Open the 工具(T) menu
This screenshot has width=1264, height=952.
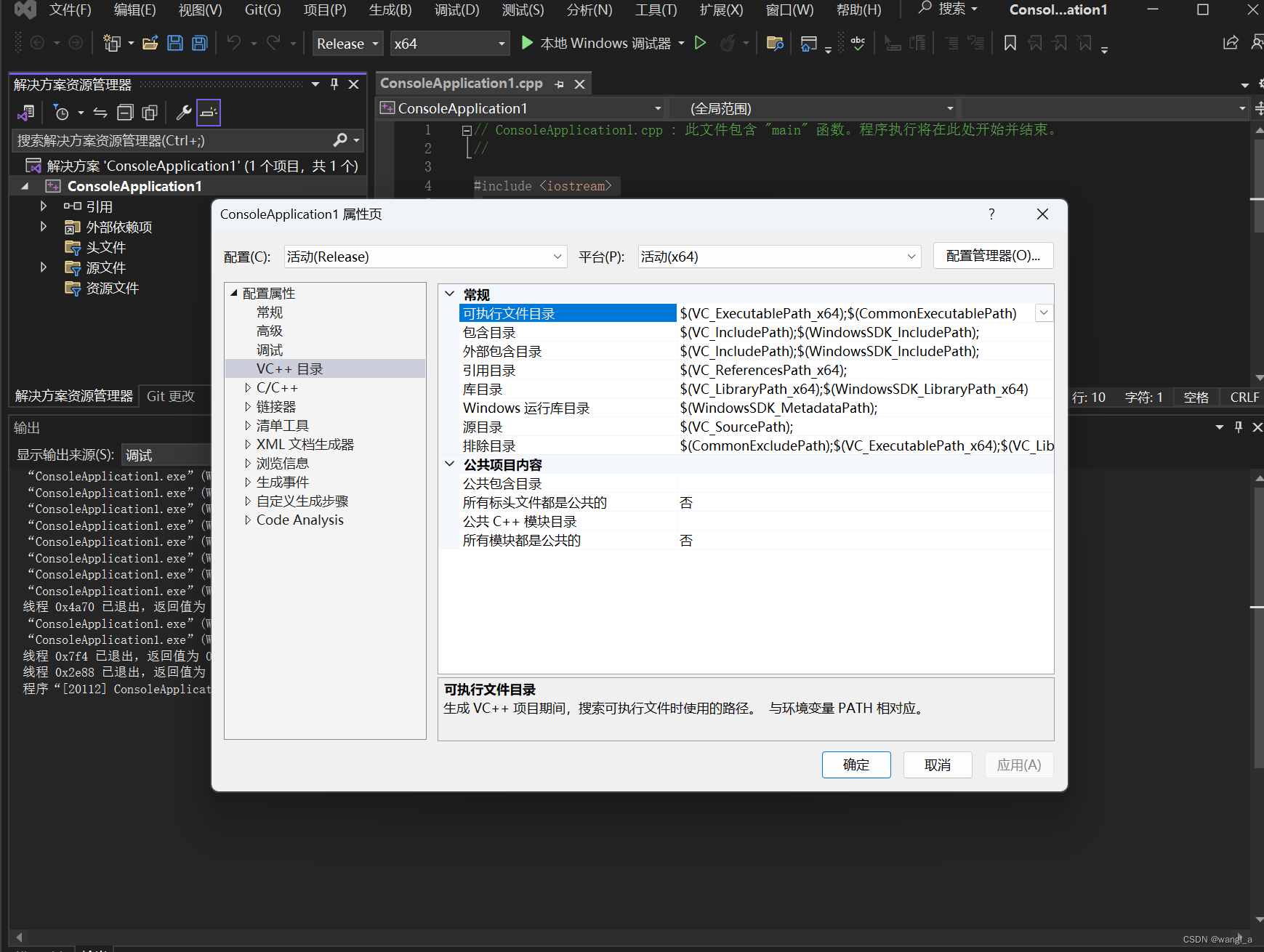[656, 9]
